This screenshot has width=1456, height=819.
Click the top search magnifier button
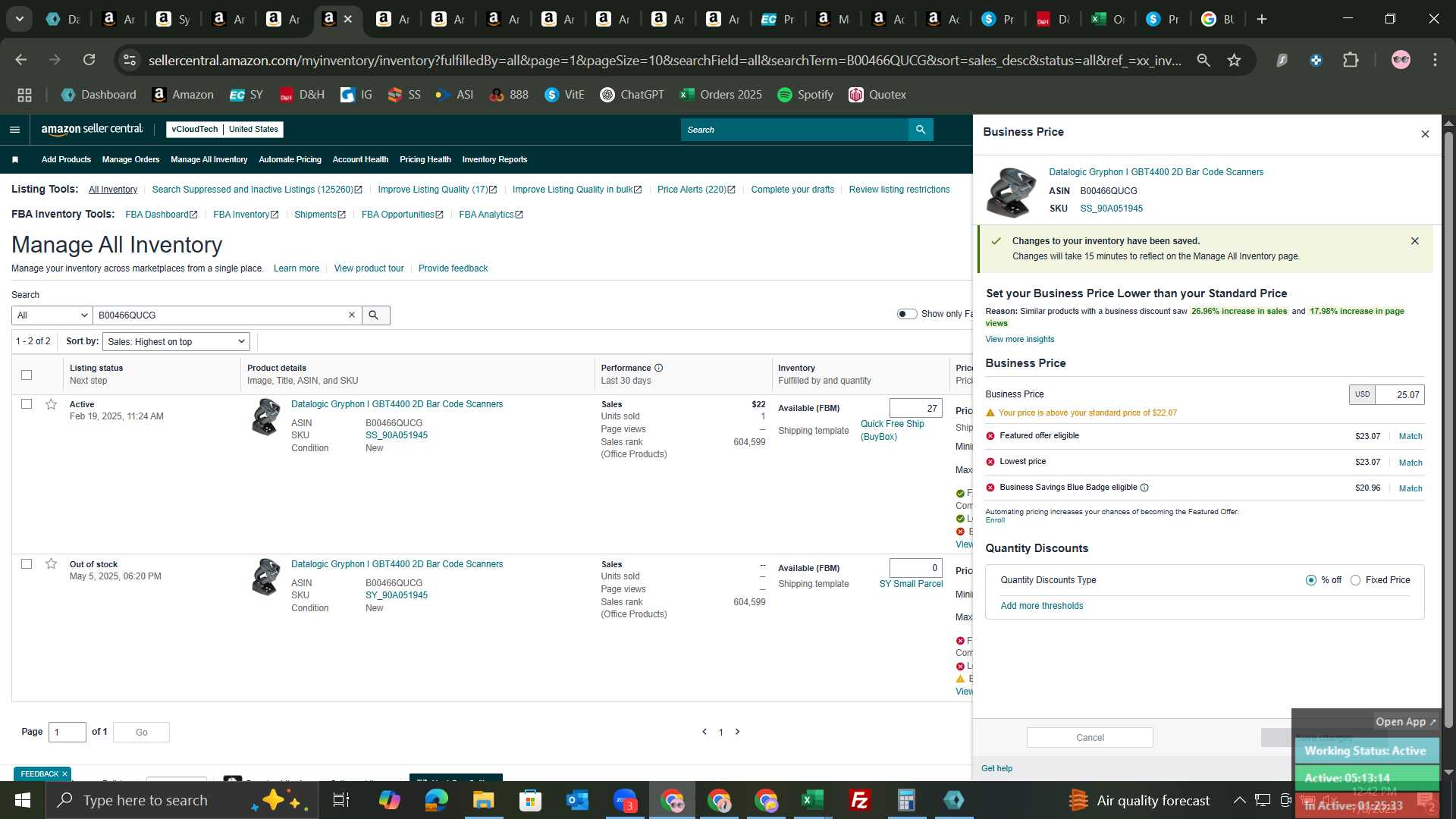point(921,130)
